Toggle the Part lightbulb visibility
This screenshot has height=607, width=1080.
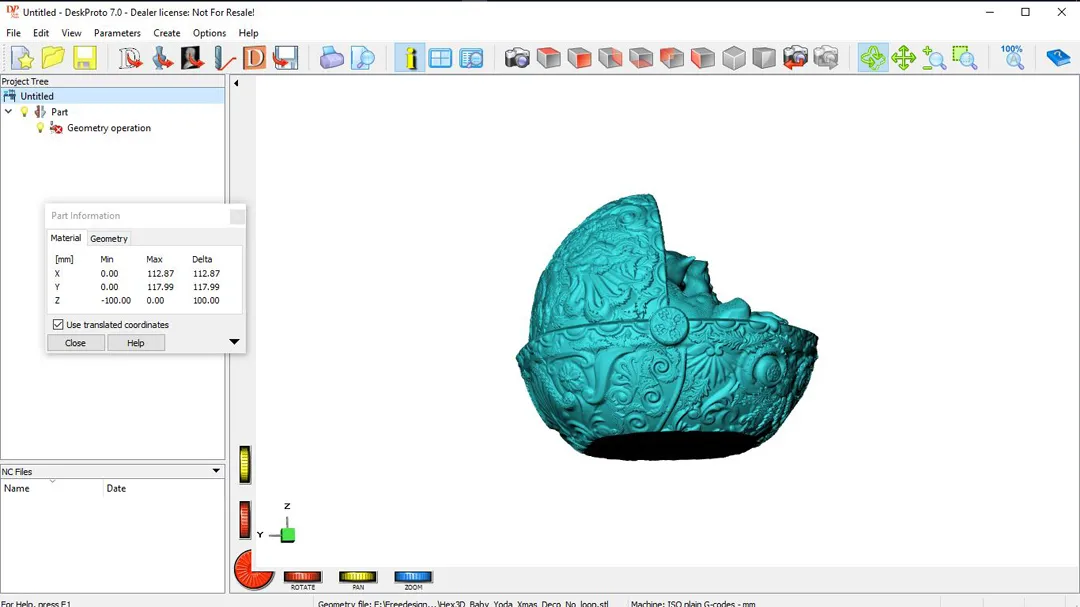(x=25, y=112)
